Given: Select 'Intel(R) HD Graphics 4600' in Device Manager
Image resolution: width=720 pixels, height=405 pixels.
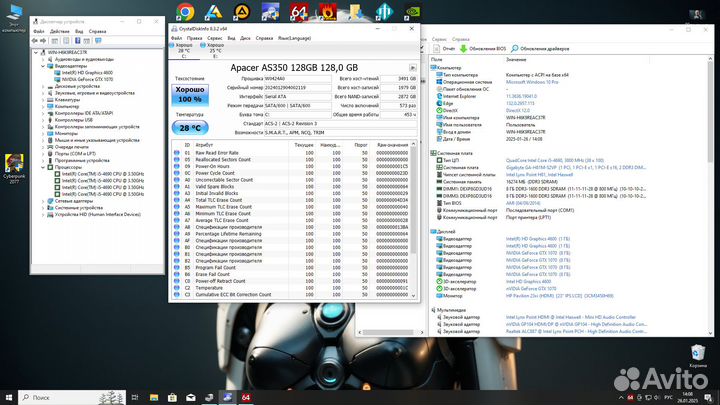Looking at the screenshot, I should [87, 73].
